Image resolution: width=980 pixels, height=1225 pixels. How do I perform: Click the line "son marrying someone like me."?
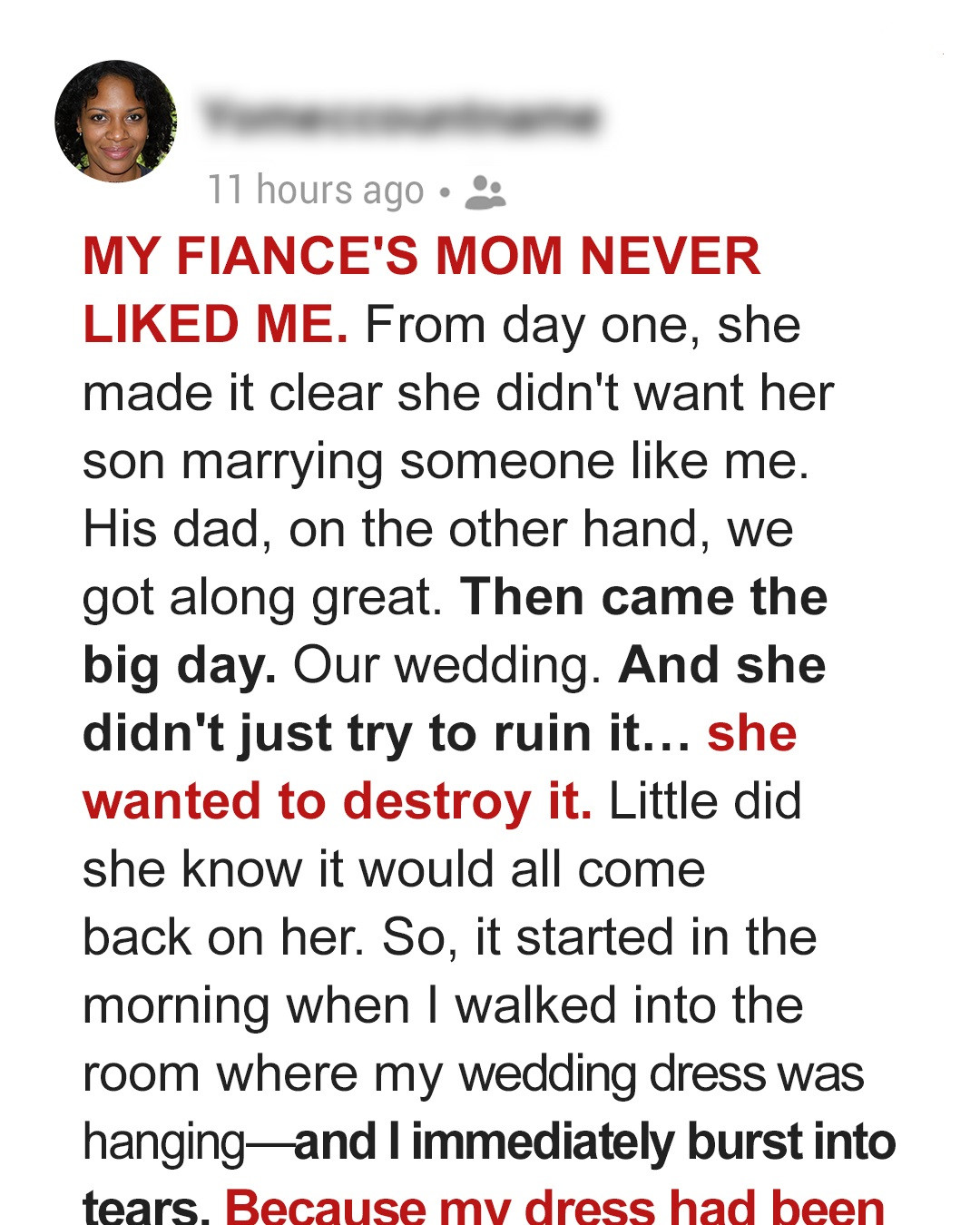[446, 461]
